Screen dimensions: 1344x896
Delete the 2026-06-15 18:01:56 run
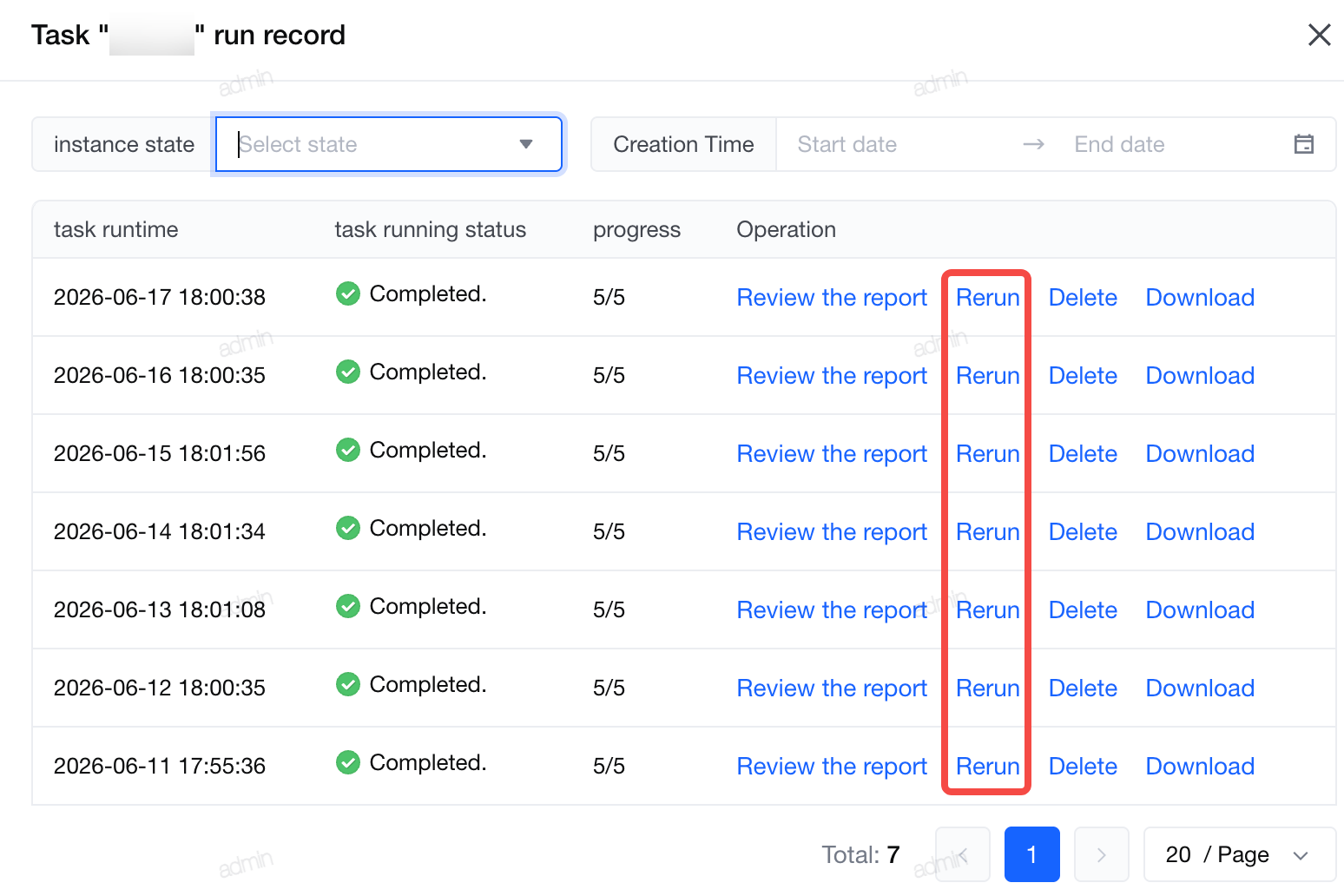[x=1083, y=453]
